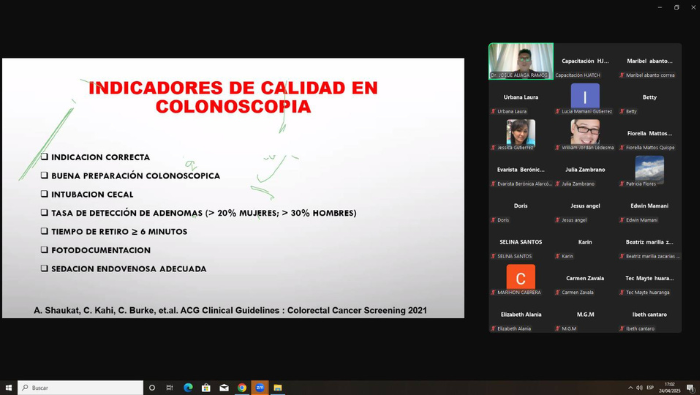Select Patricia Flores' mountain photo tile
Screen dimensions: 700x395
[x=649, y=169]
